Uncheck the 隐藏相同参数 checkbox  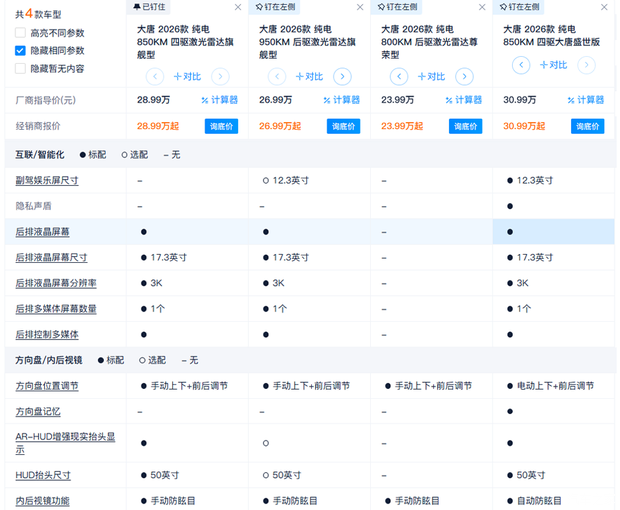pyautogui.click(x=20, y=51)
